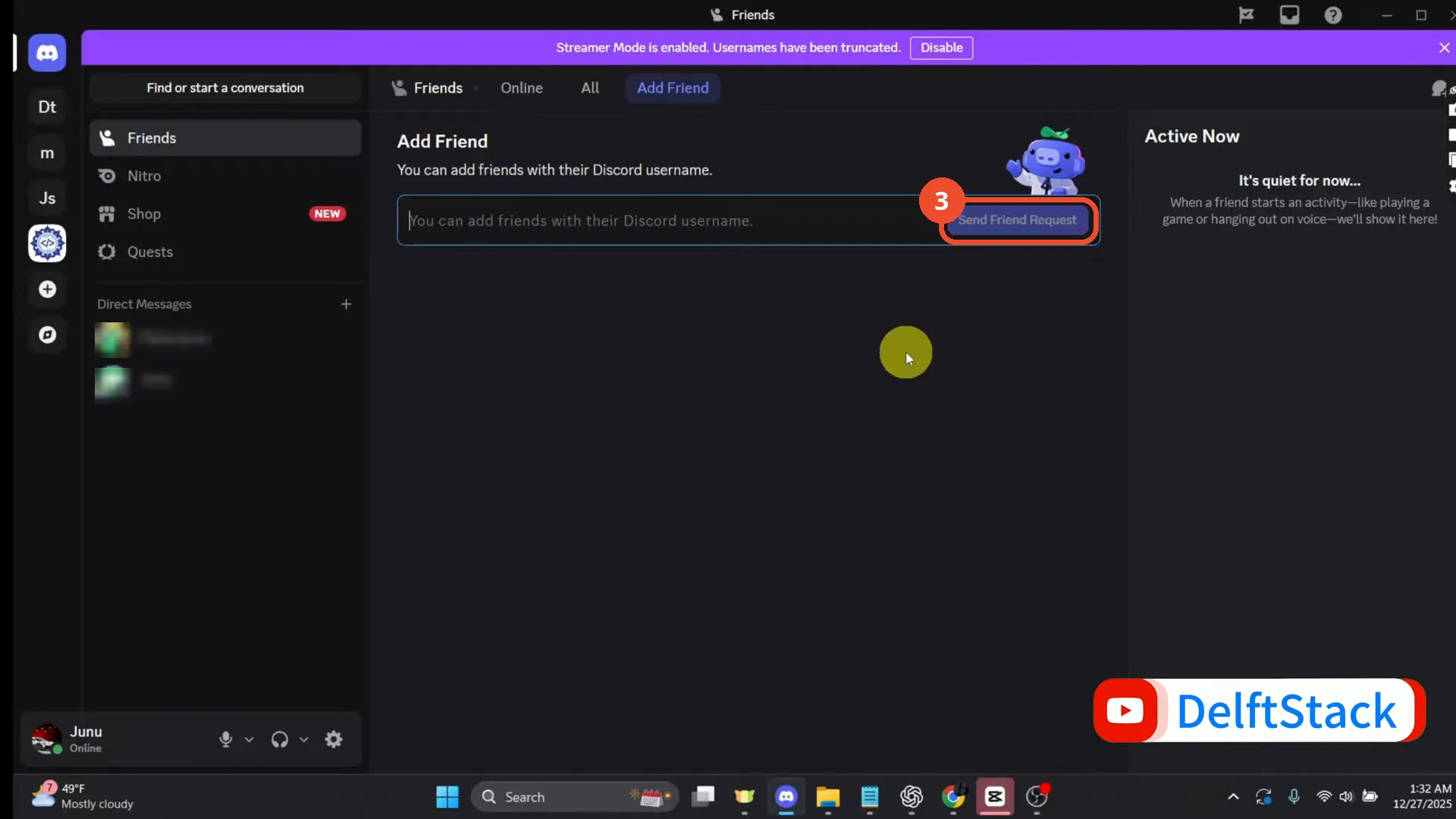Open the second blurred direct message
The image size is (1456, 819).
(x=225, y=381)
